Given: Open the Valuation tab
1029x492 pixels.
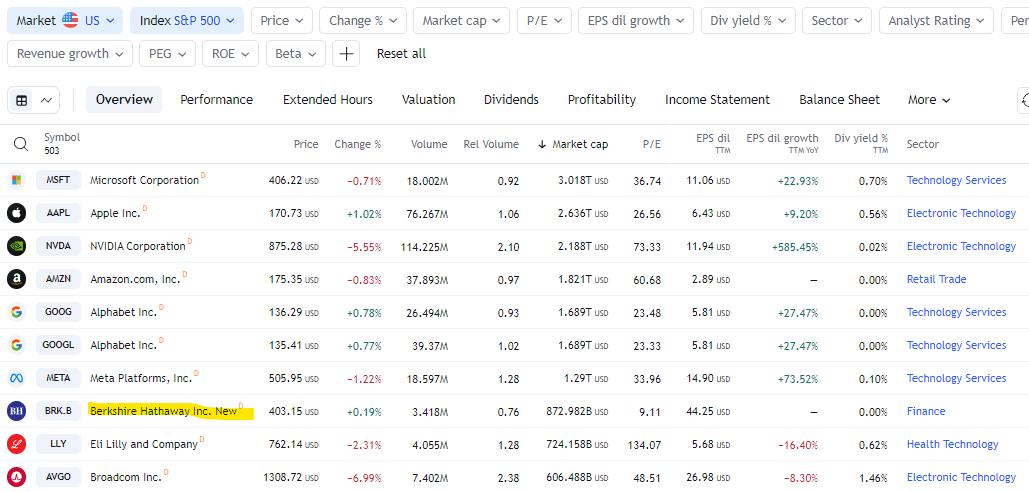Looking at the screenshot, I should (428, 100).
